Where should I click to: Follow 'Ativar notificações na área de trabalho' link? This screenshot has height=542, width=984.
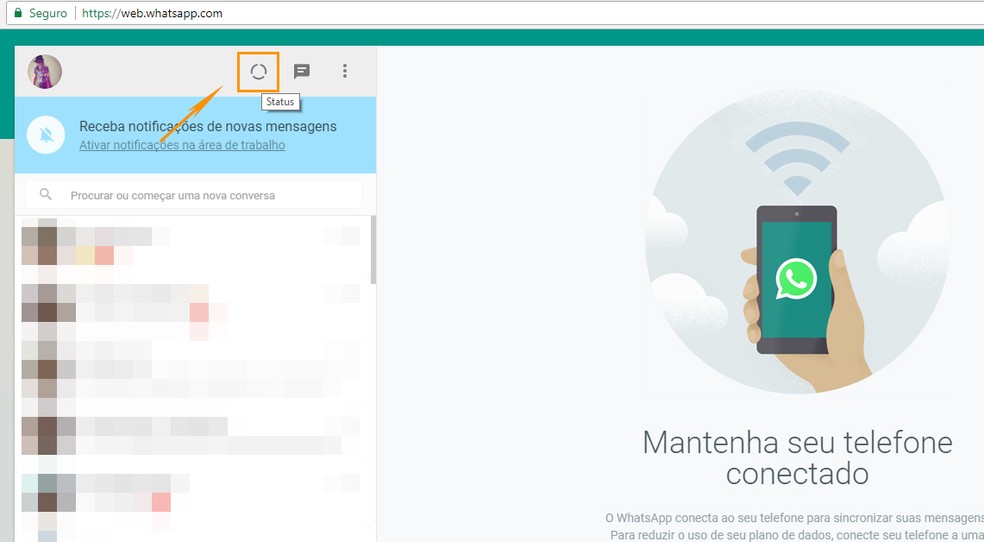point(182,145)
